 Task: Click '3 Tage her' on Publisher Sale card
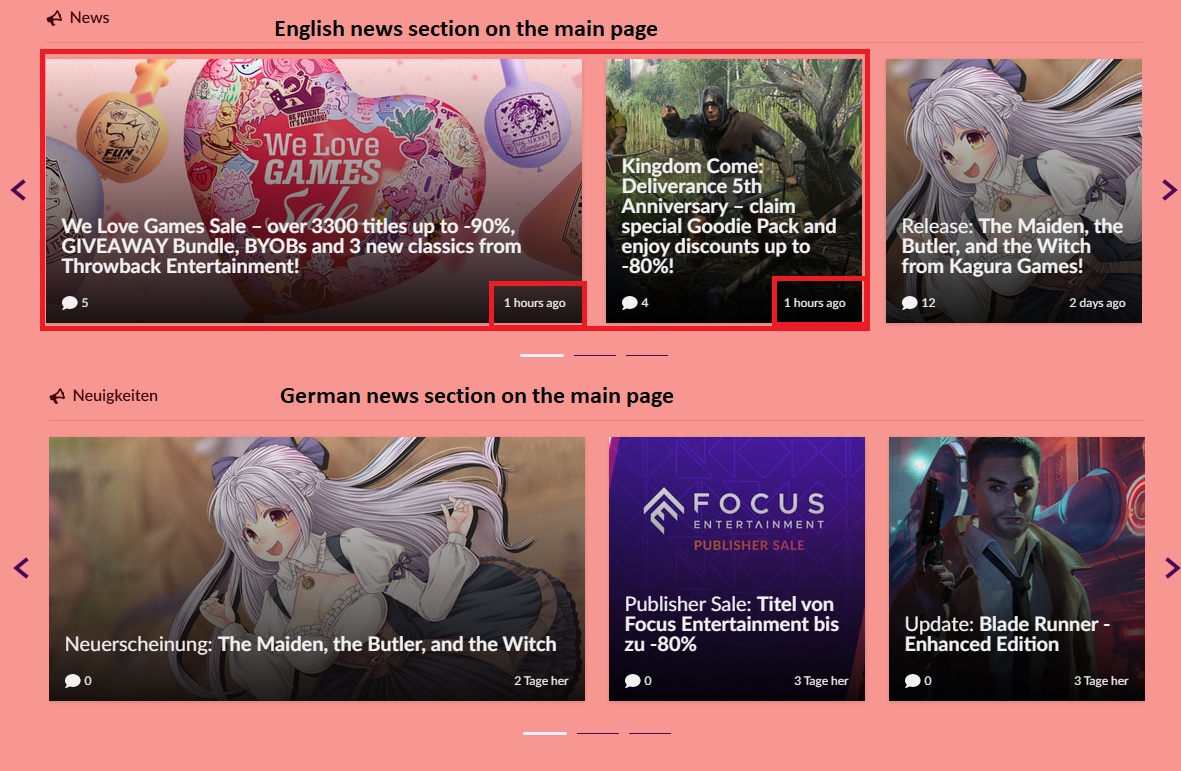pos(821,681)
